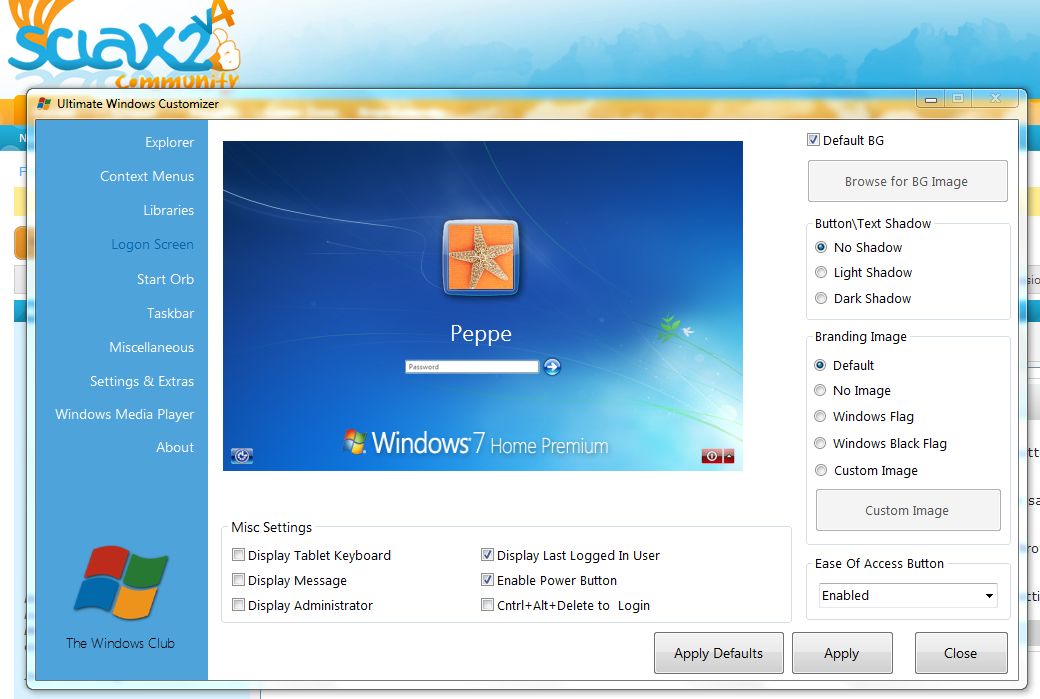Click the Apply Defaults button
The width and height of the screenshot is (1040, 699).
pyautogui.click(x=718, y=653)
